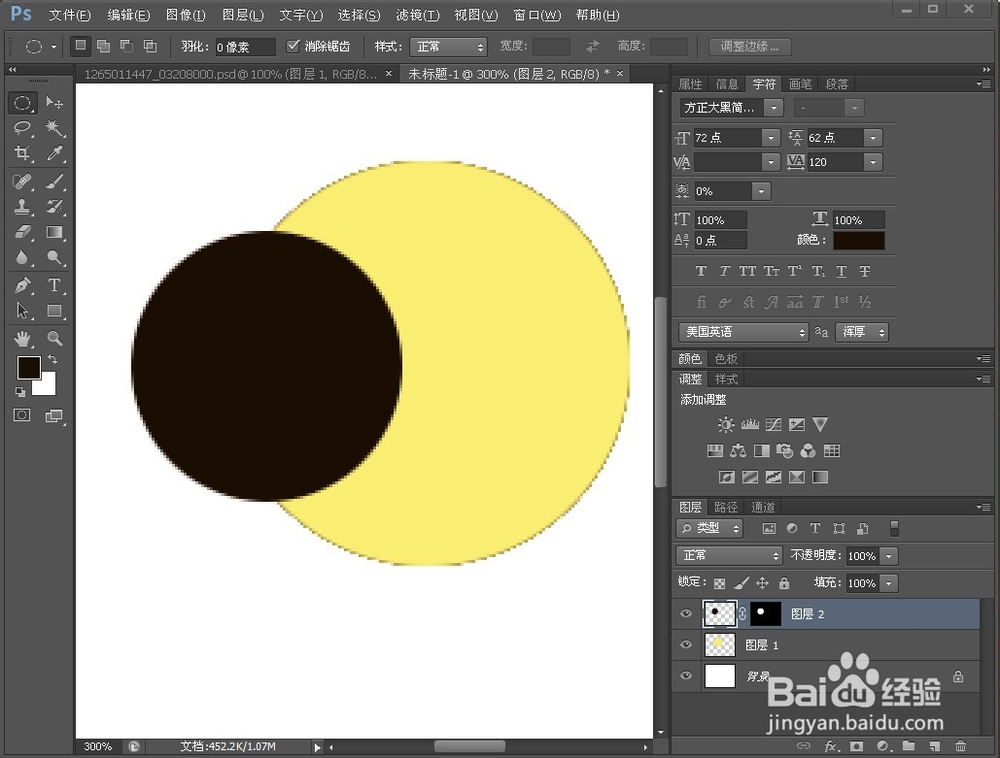Open the 图像(I) menu
The height and width of the screenshot is (758, 1000).
tap(186, 15)
